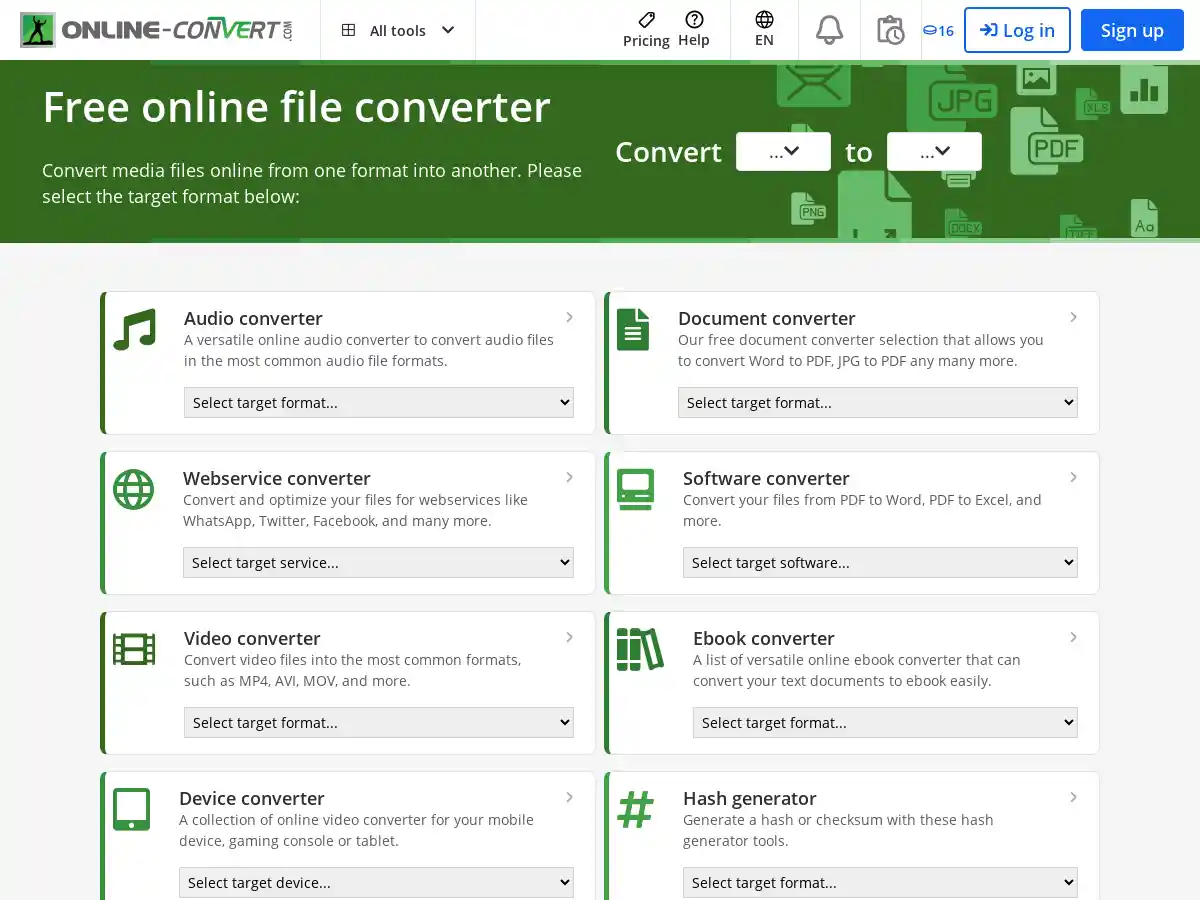Open the Help menu item
Screen dimensions: 1200x900
(x=694, y=30)
